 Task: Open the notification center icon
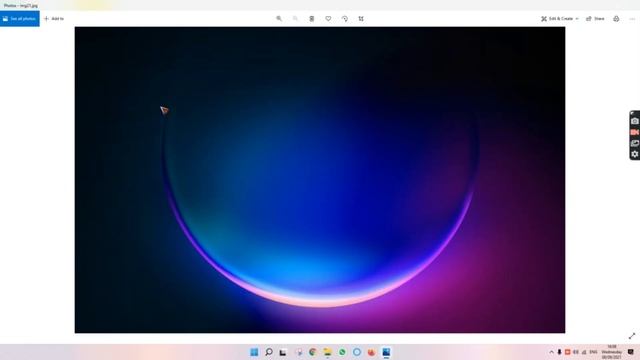coord(631,352)
